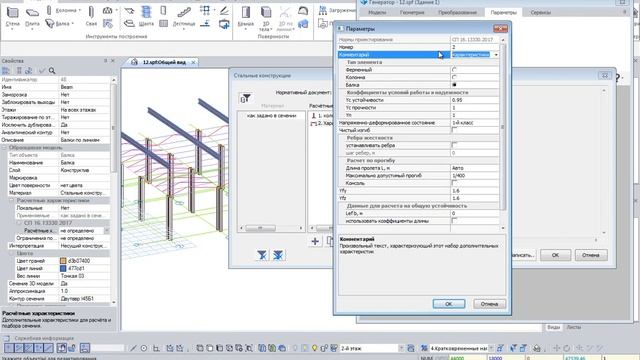Click the circle snap icon in bottom toolbar
The image size is (640, 360).
144,348
